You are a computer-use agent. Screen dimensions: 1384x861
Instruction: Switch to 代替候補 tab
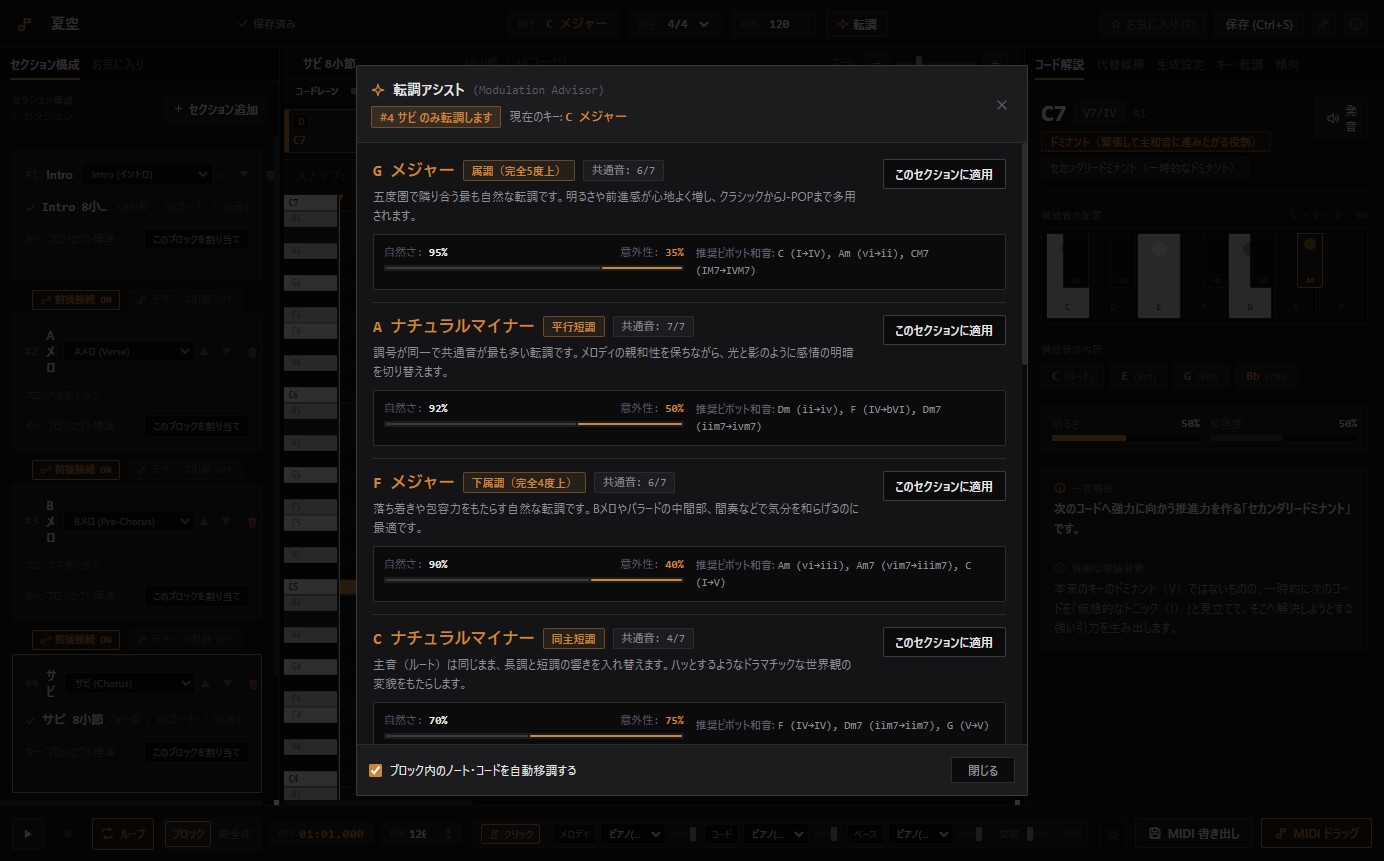(x=1120, y=64)
